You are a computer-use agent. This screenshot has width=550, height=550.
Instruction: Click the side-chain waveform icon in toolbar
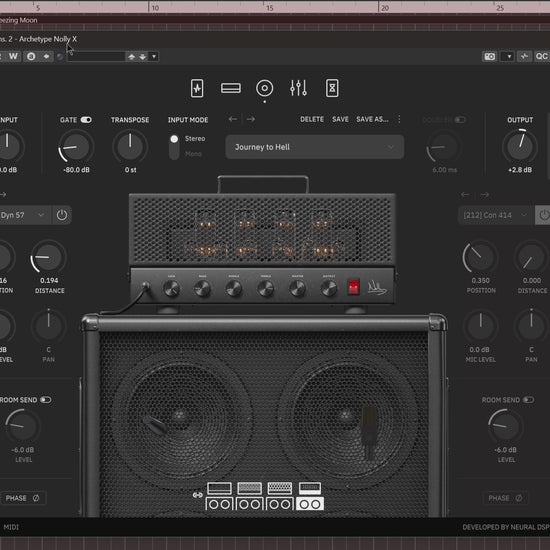[524, 57]
